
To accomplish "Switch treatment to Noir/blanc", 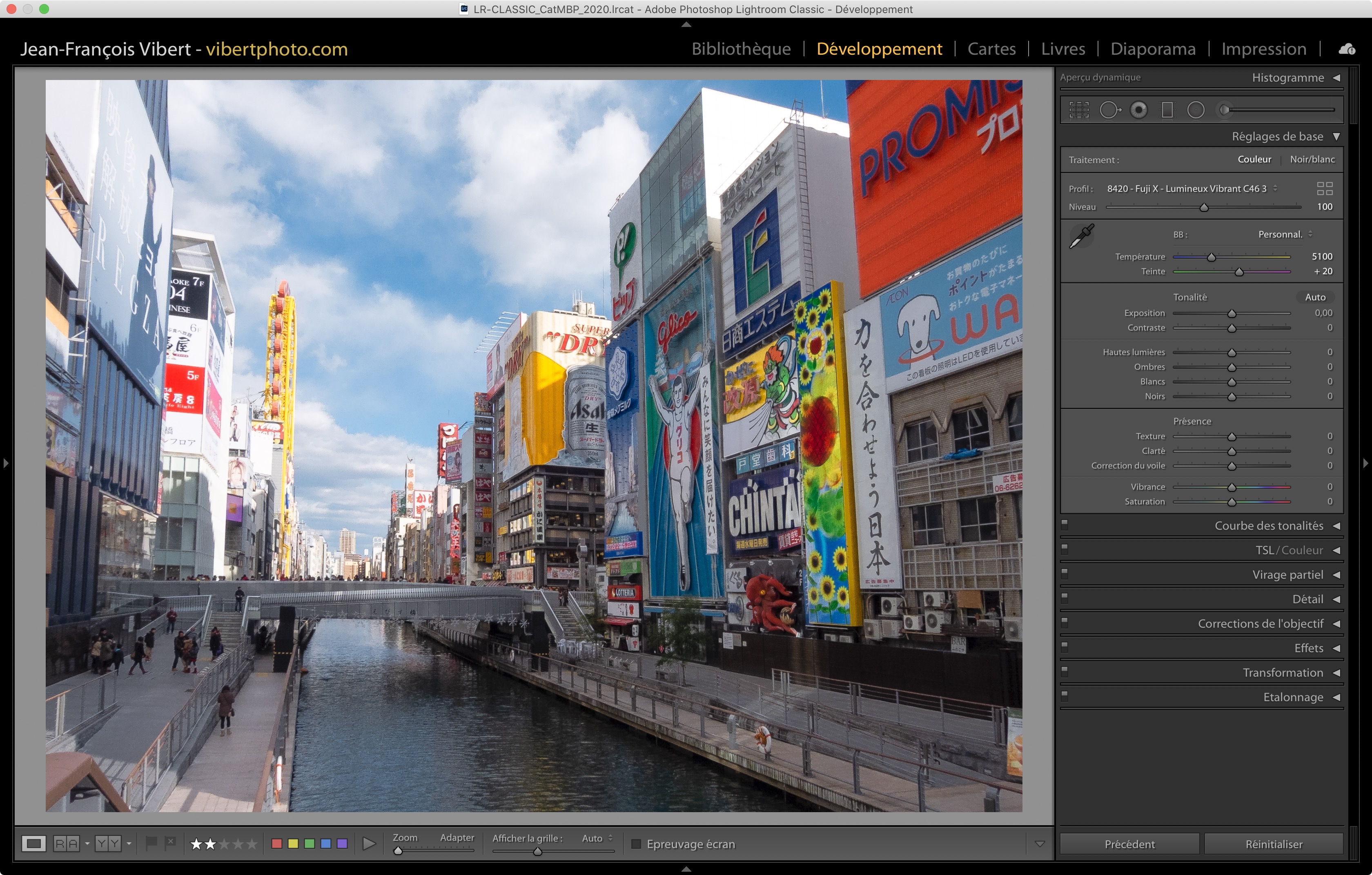I will click(x=1312, y=160).
